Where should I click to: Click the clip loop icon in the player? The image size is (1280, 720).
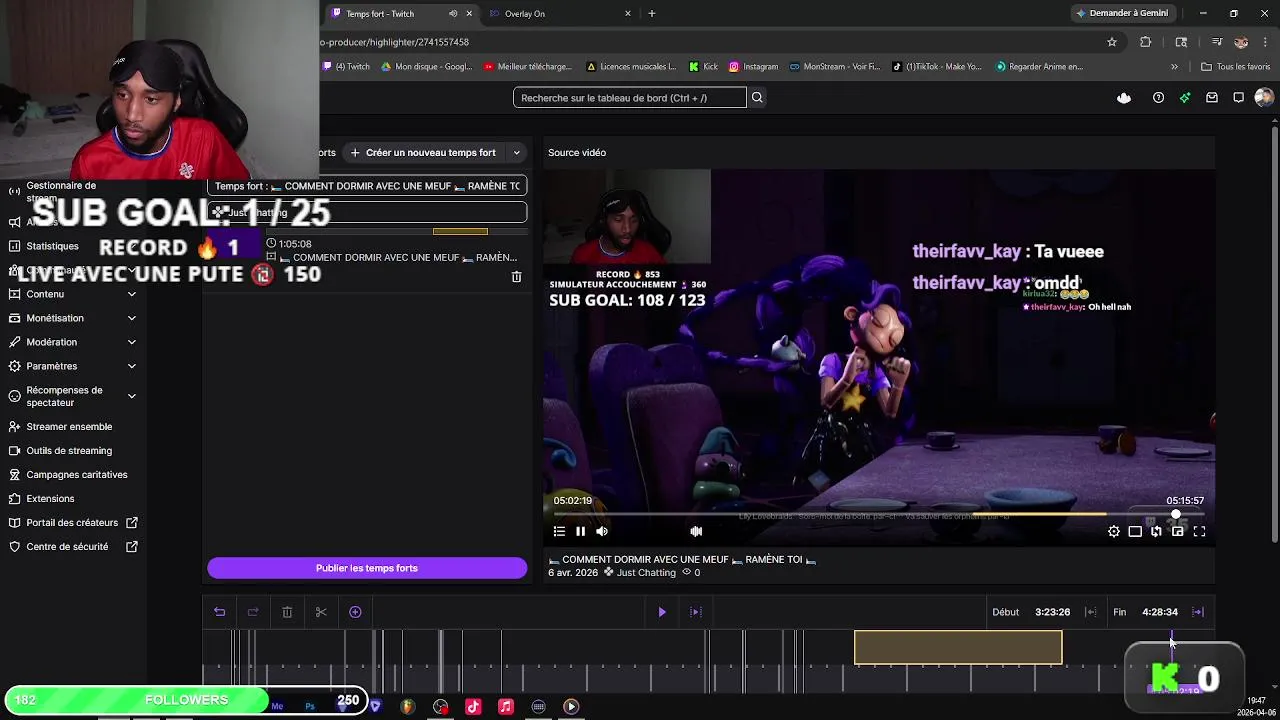click(x=1156, y=532)
